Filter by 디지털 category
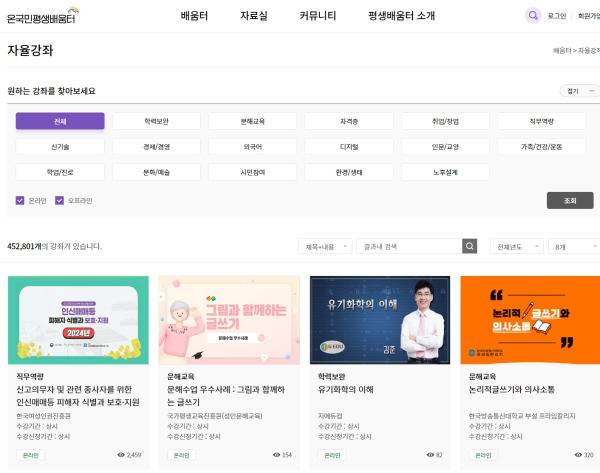This screenshot has width=600, height=473. [350, 146]
